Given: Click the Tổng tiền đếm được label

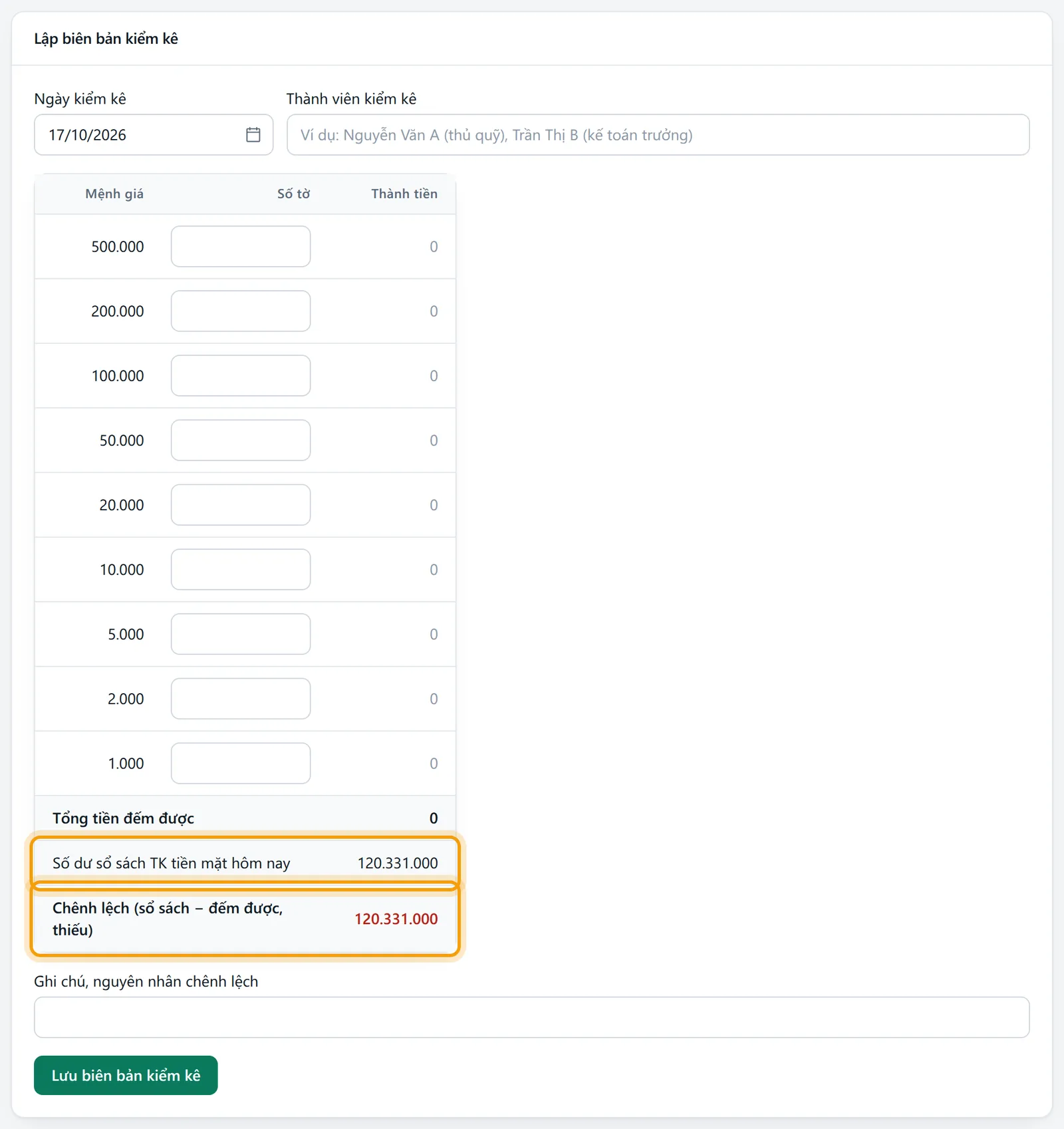Looking at the screenshot, I should tap(123, 818).
